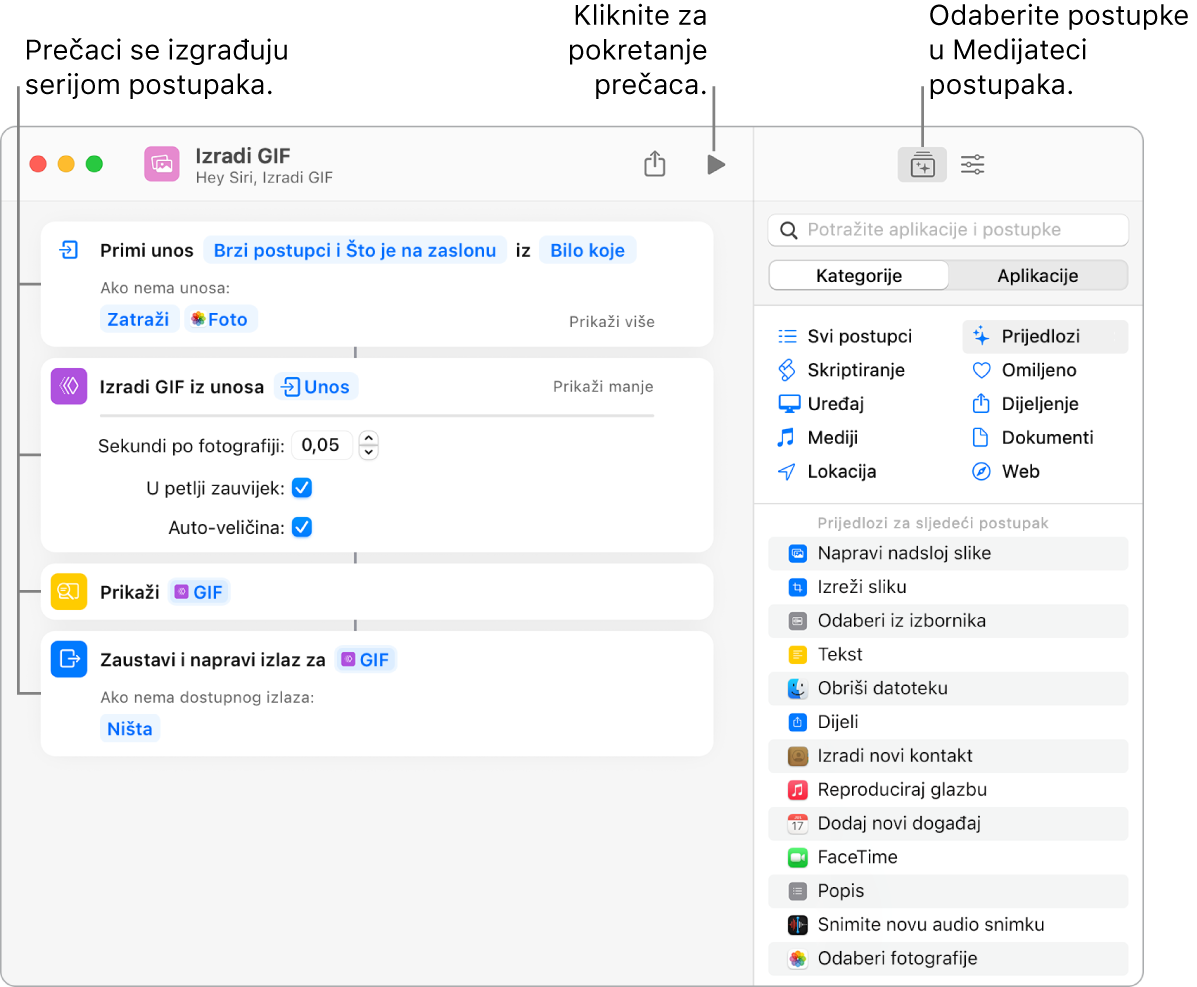
Task: Run the Izradi GIF shortcut
Action: pos(715,164)
